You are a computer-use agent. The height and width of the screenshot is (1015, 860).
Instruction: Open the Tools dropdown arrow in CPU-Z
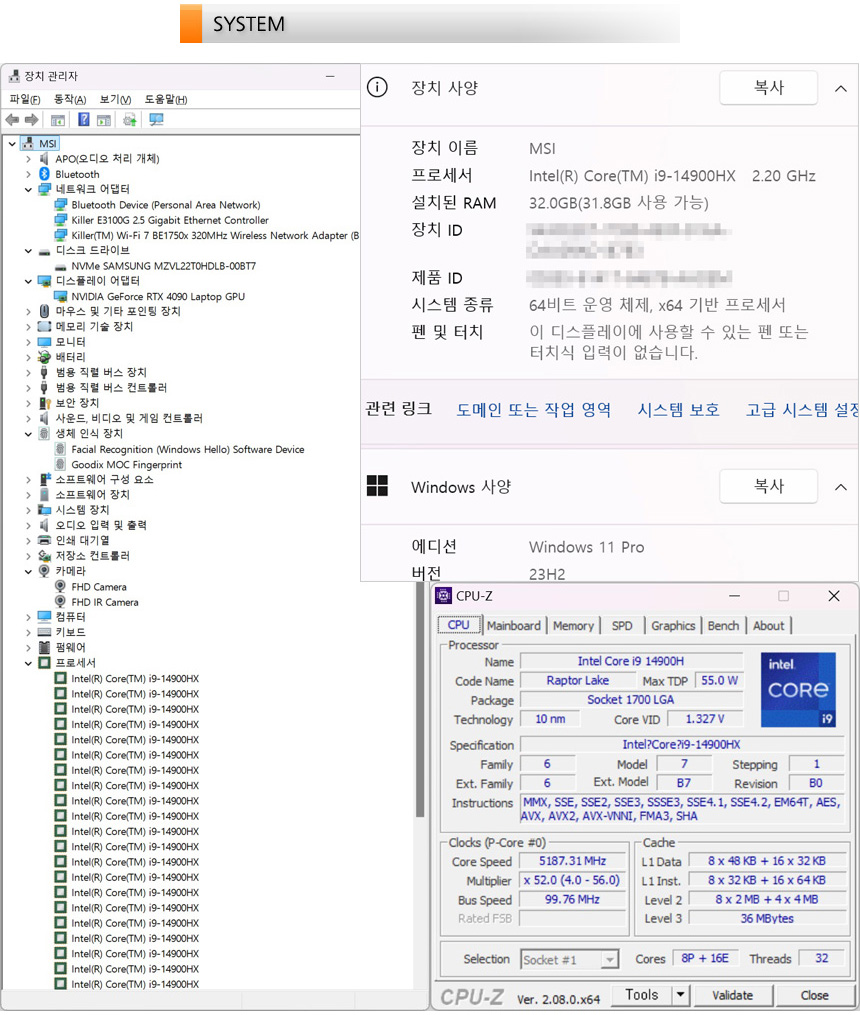[680, 995]
